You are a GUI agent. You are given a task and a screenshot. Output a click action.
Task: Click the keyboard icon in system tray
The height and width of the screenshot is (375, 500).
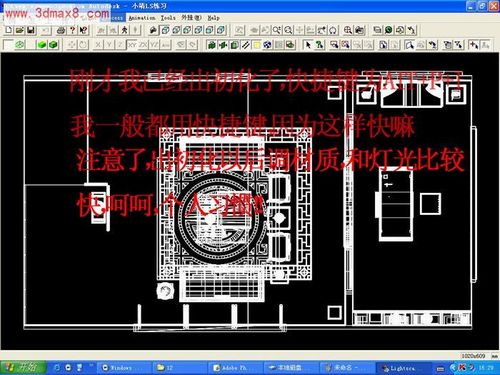(440, 368)
